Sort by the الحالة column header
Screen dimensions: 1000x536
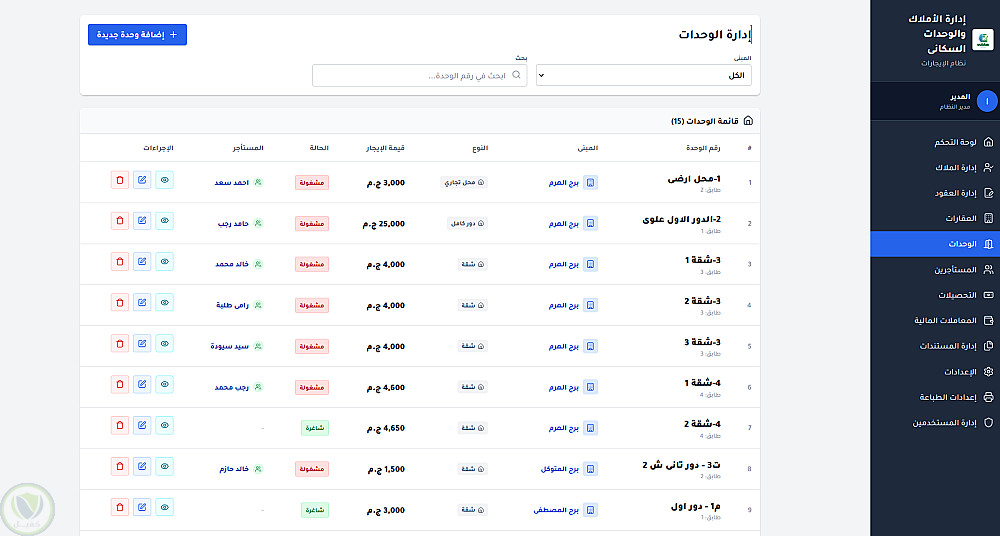[x=313, y=148]
